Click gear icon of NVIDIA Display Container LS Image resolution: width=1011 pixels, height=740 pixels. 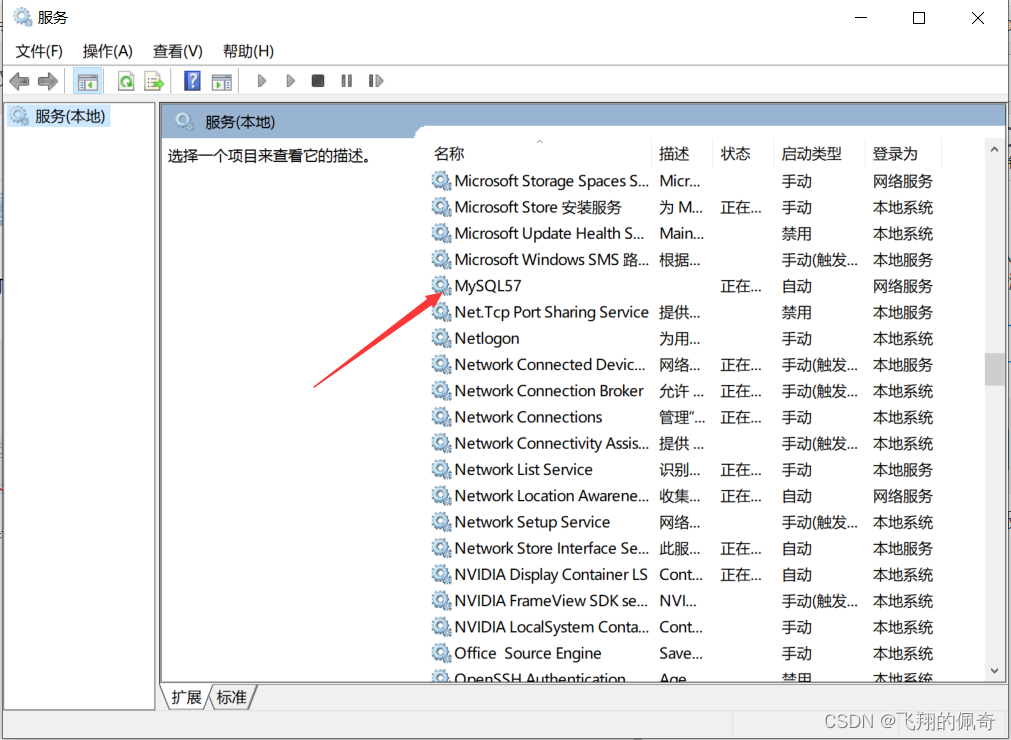(441, 574)
